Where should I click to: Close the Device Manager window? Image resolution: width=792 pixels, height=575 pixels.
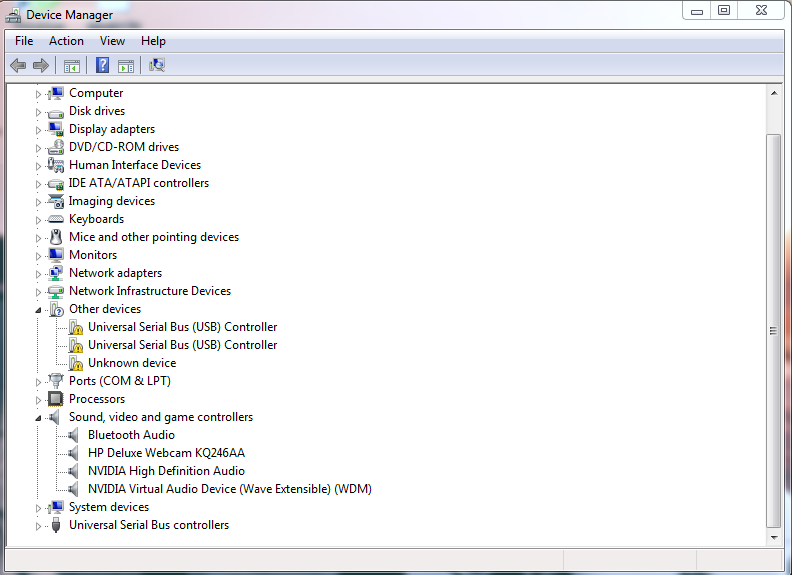tap(762, 10)
